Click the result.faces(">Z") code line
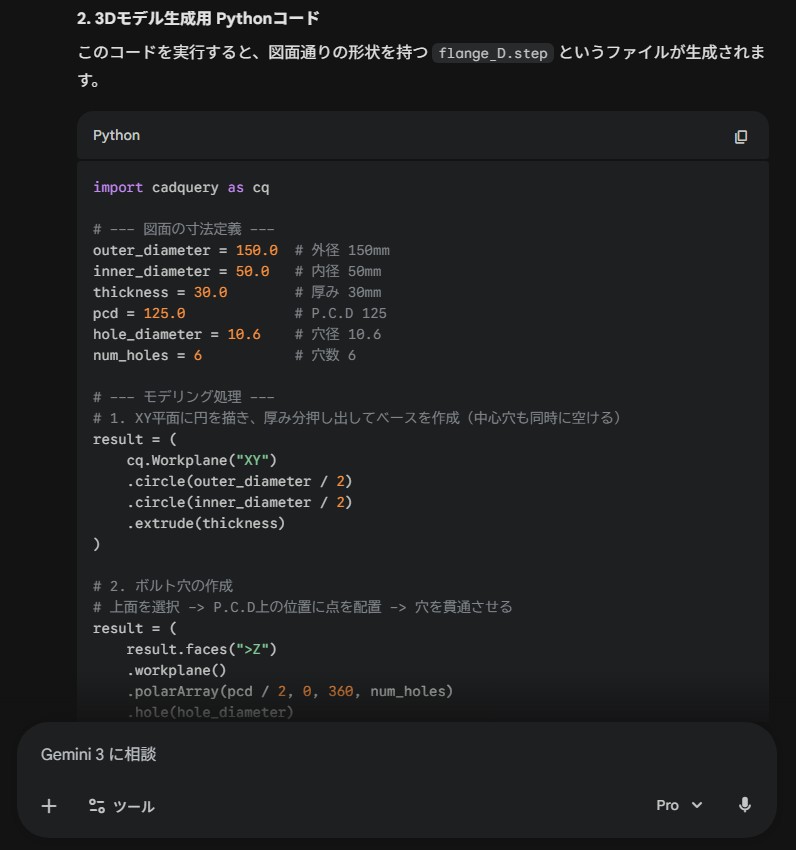Image resolution: width=796 pixels, height=850 pixels. click(201, 649)
